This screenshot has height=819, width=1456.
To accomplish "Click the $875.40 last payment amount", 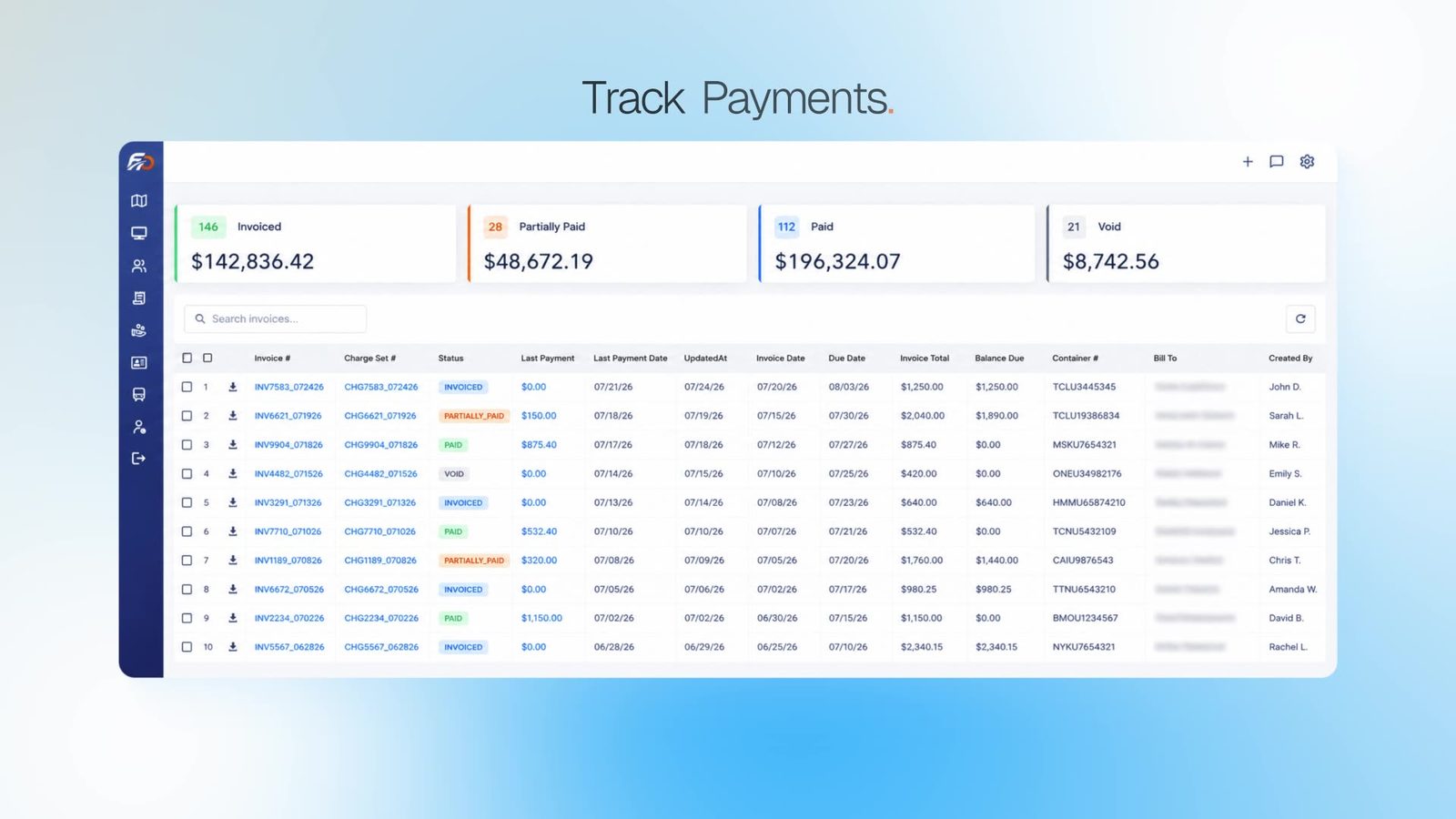I will click(x=539, y=445).
